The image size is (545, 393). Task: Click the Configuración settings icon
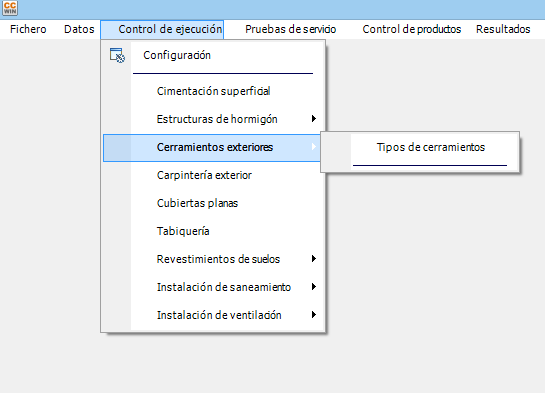coord(117,55)
